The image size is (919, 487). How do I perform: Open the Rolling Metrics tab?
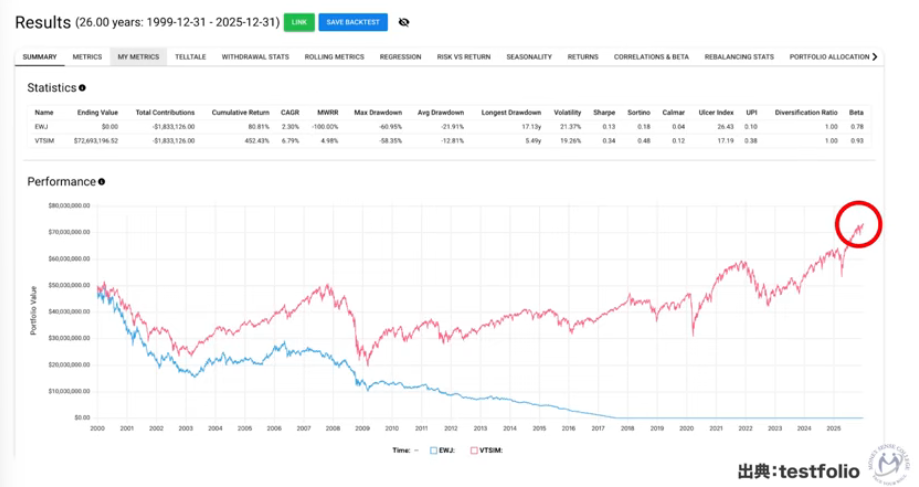(334, 57)
